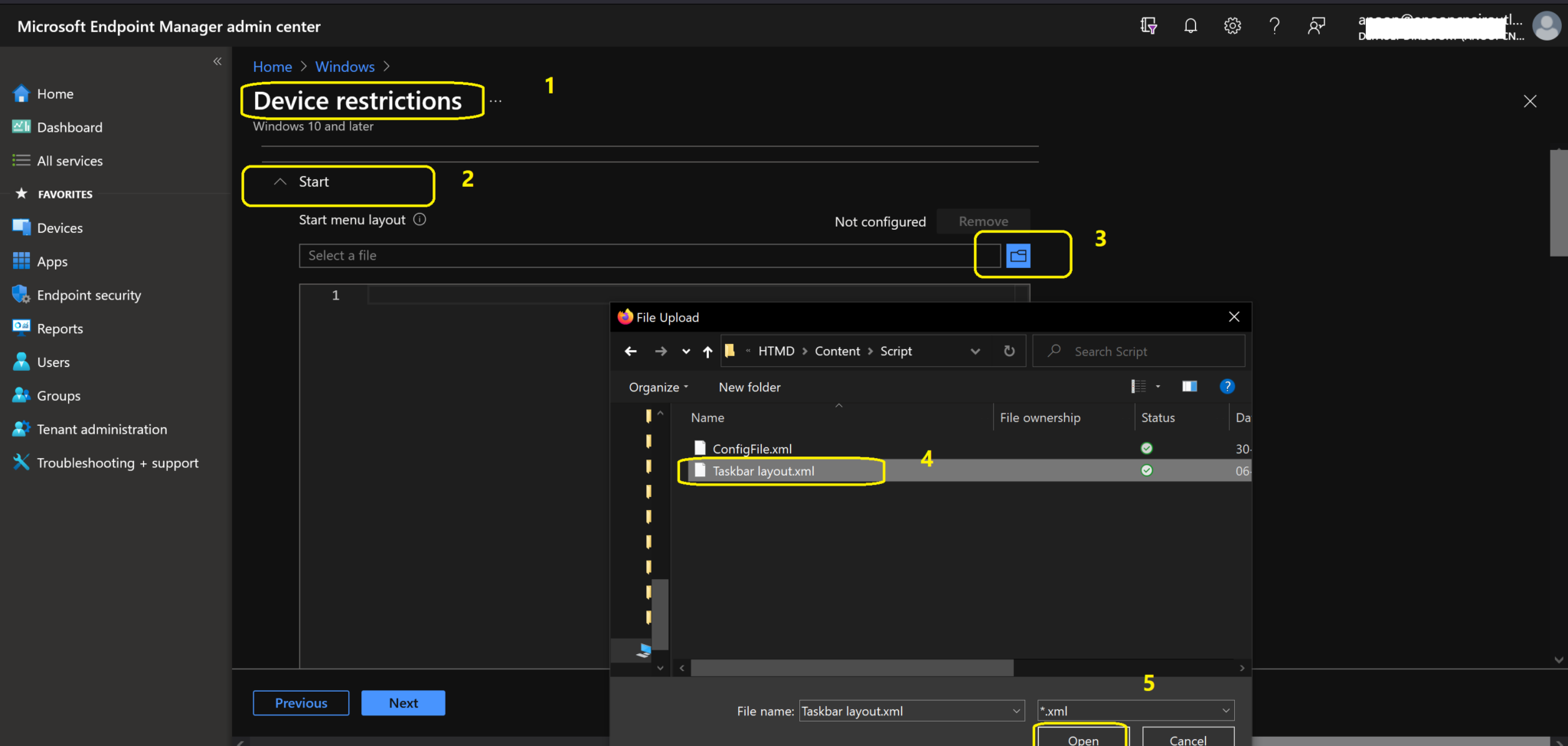Screen dimensions: 1568x746
Task: Refresh the Script folder in File Upload
Action: tap(1008, 351)
